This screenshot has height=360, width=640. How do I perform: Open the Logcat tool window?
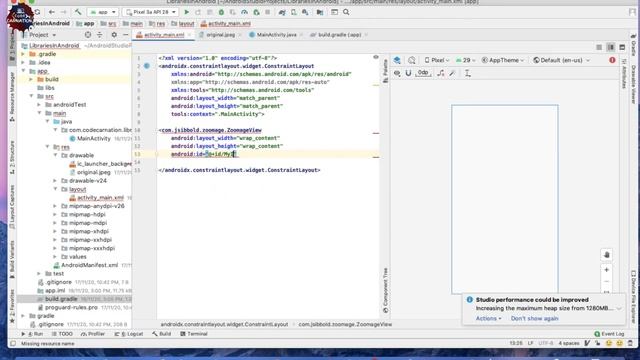(x=129, y=334)
